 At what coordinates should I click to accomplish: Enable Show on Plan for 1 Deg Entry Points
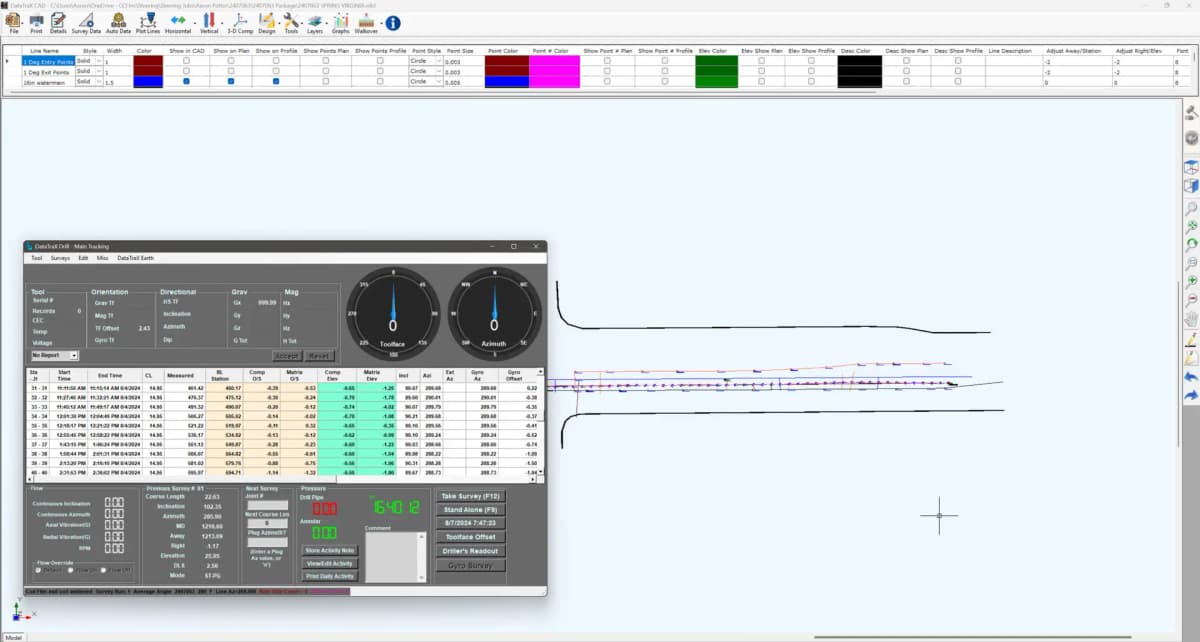point(231,61)
